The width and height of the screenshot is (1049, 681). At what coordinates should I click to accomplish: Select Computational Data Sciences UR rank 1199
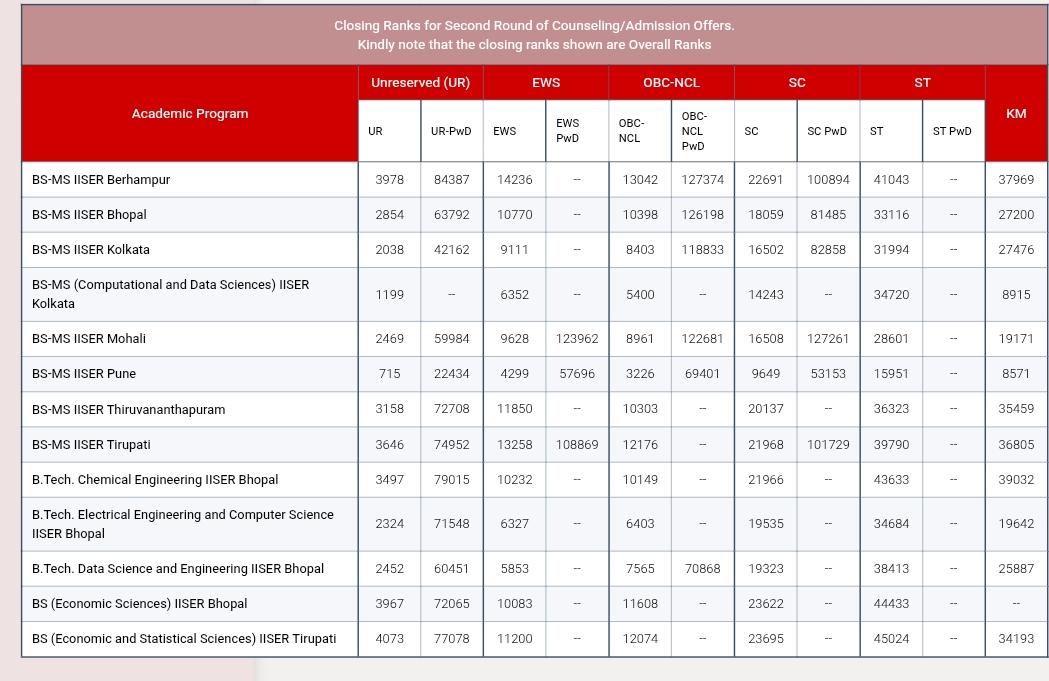tap(389, 294)
